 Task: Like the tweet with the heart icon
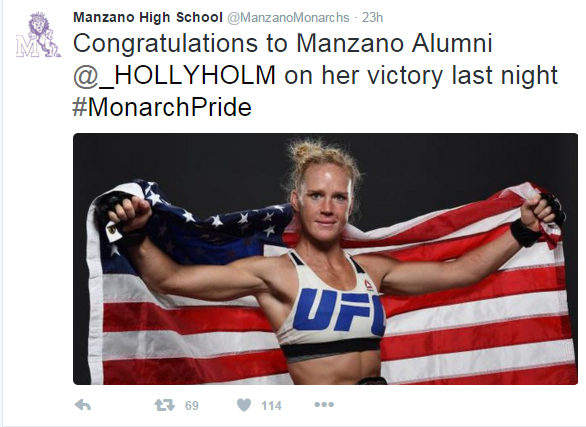pos(244,405)
